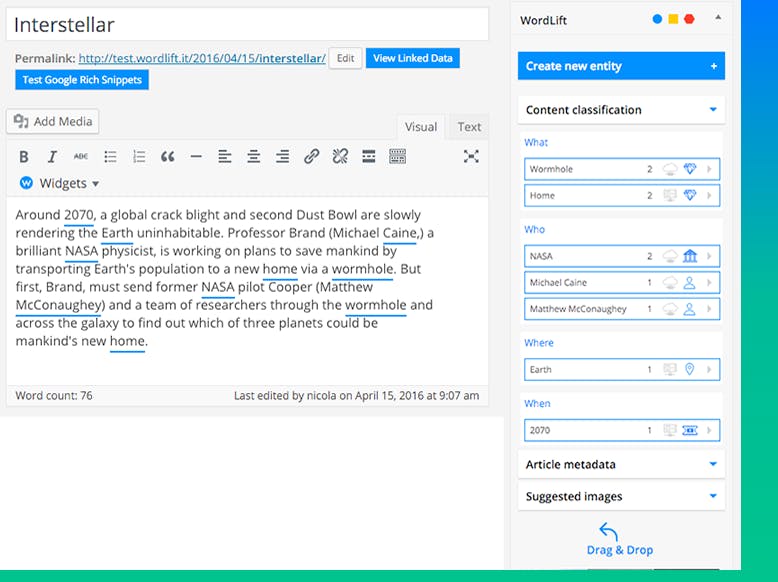Click the blue circle in WordLift header
This screenshot has height=582, width=778.
coord(657,19)
